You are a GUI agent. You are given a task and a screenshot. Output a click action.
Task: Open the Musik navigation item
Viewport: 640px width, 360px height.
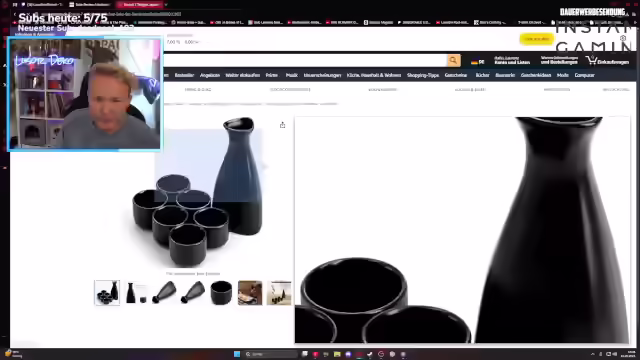(291, 75)
